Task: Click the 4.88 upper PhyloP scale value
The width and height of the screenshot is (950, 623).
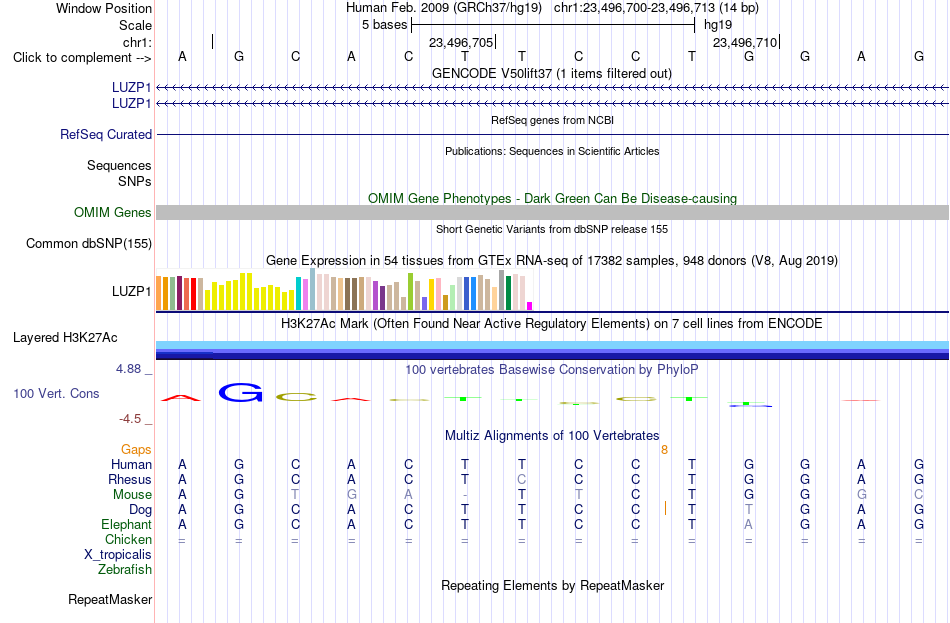Action: (x=128, y=368)
